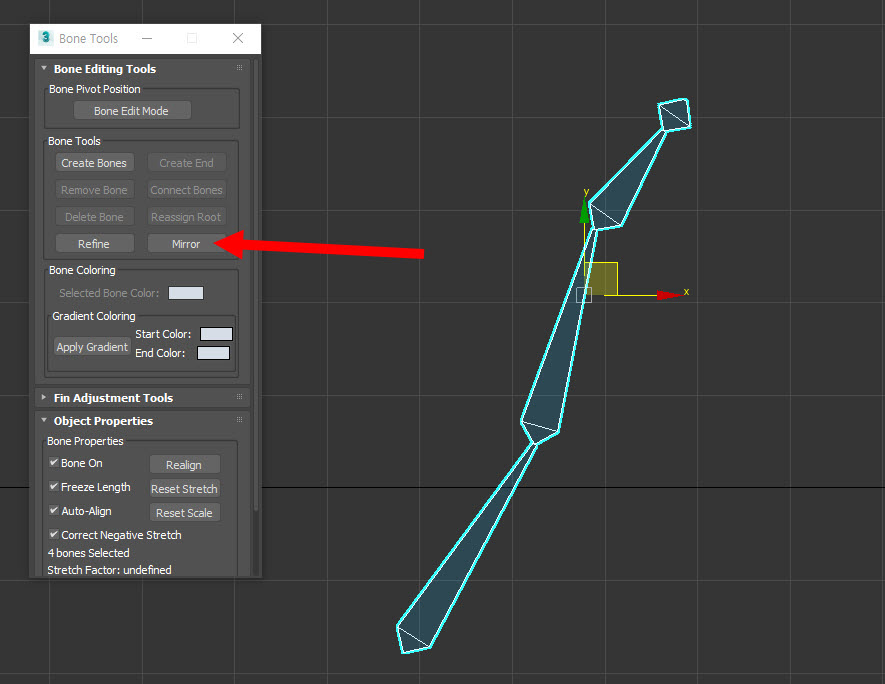Open the gradient Start Color swatch
Viewport: 885px width, 684px height.
pos(216,334)
